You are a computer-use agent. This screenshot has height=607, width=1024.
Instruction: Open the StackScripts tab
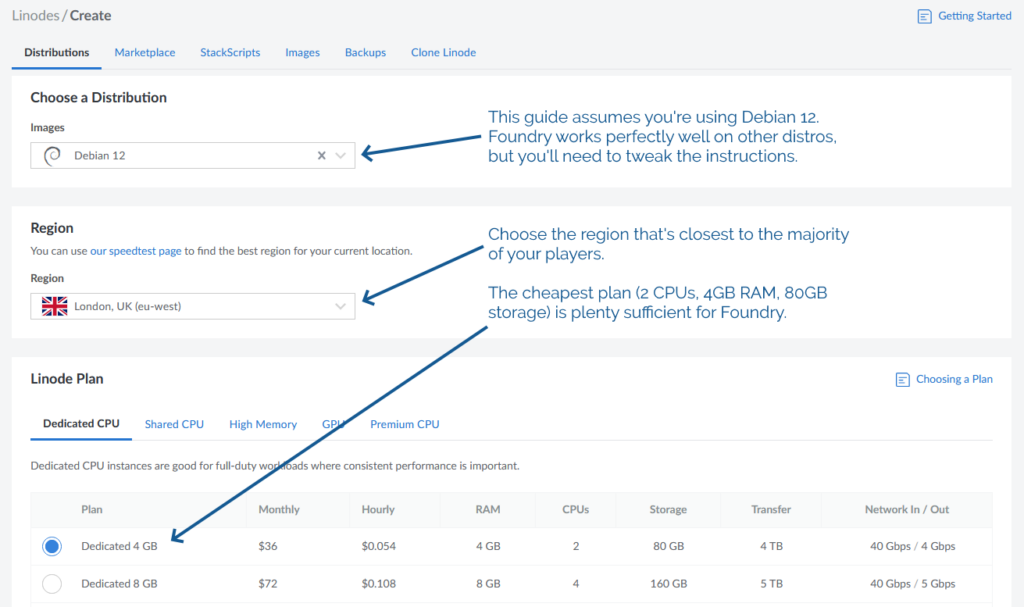(230, 52)
